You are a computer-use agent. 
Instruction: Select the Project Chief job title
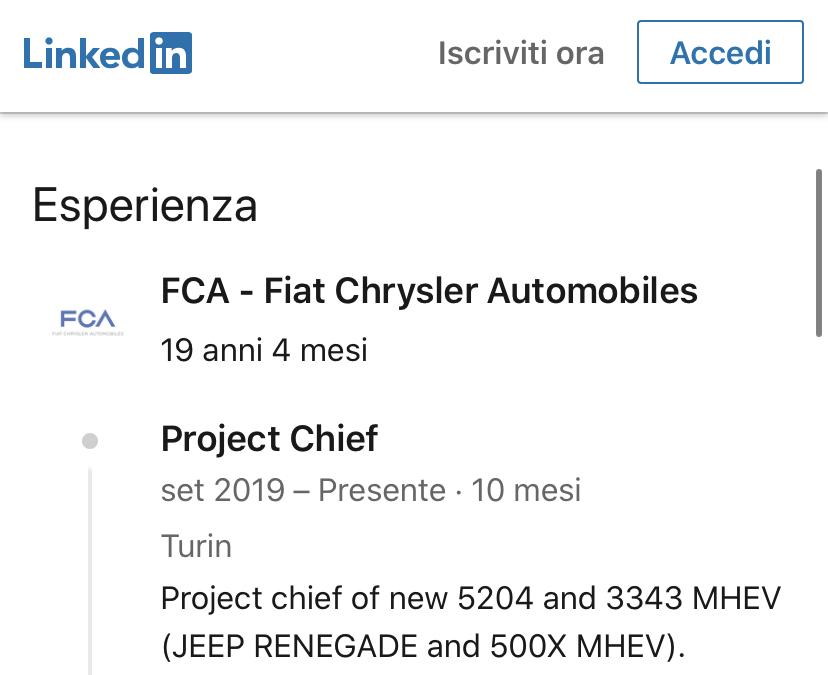(269, 439)
